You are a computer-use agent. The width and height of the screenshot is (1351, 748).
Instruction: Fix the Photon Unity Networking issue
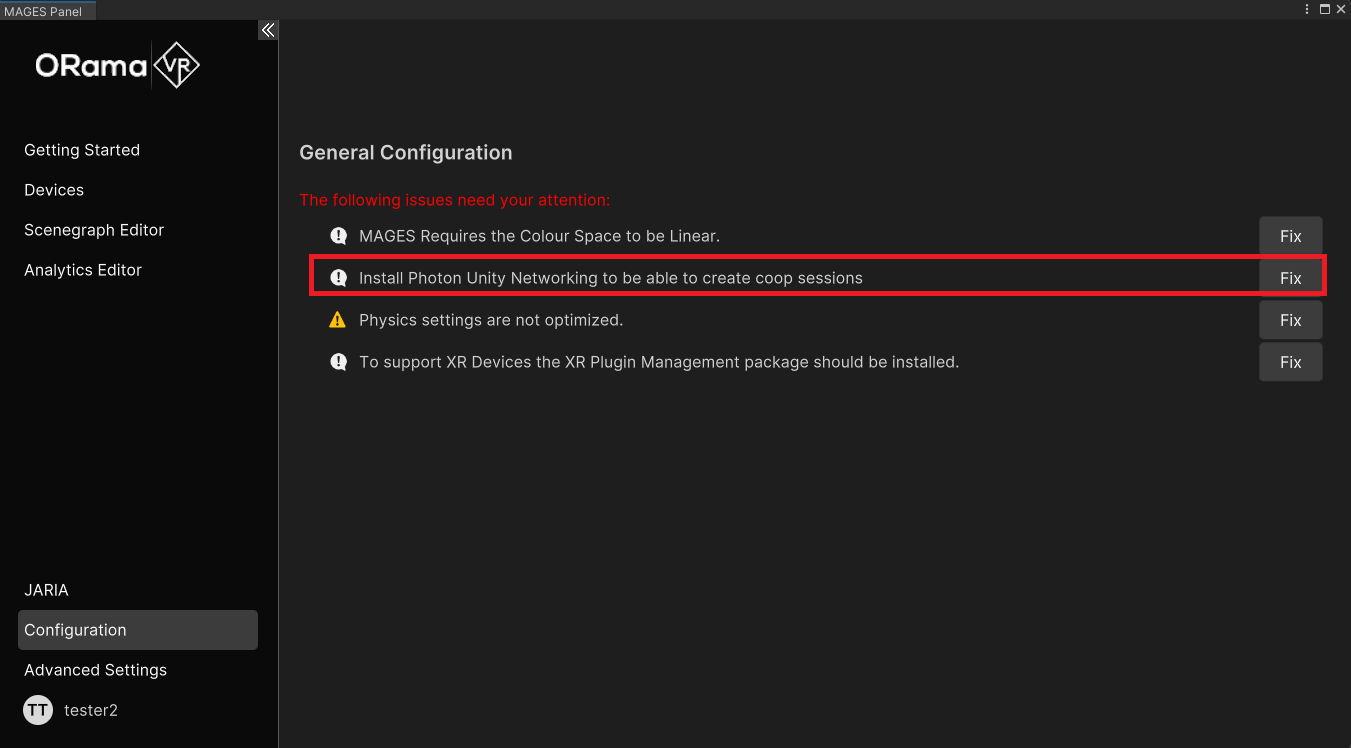[x=1290, y=278]
